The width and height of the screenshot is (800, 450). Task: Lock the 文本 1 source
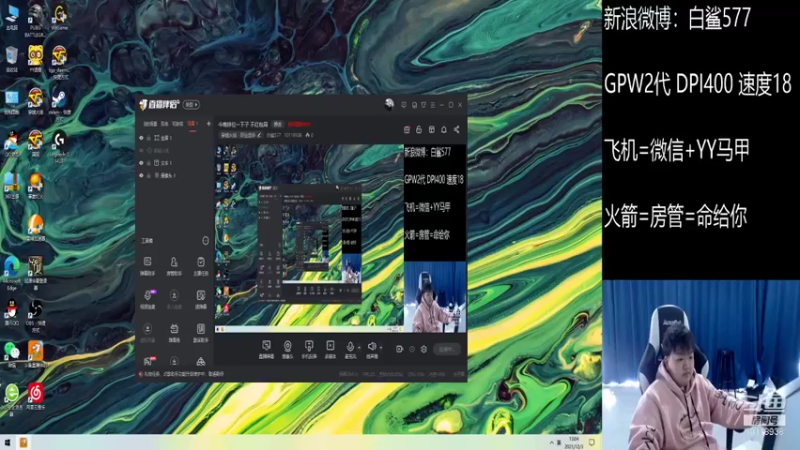coord(149,163)
